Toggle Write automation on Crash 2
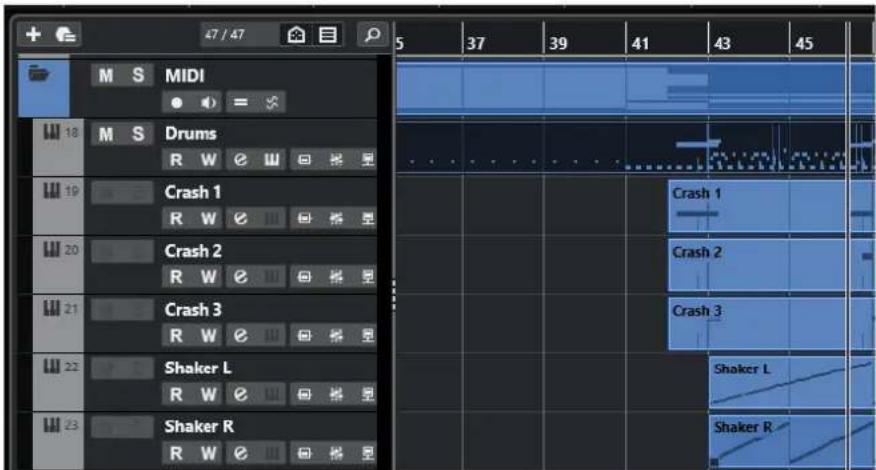Viewport: 876px width, 470px height. (x=208, y=277)
